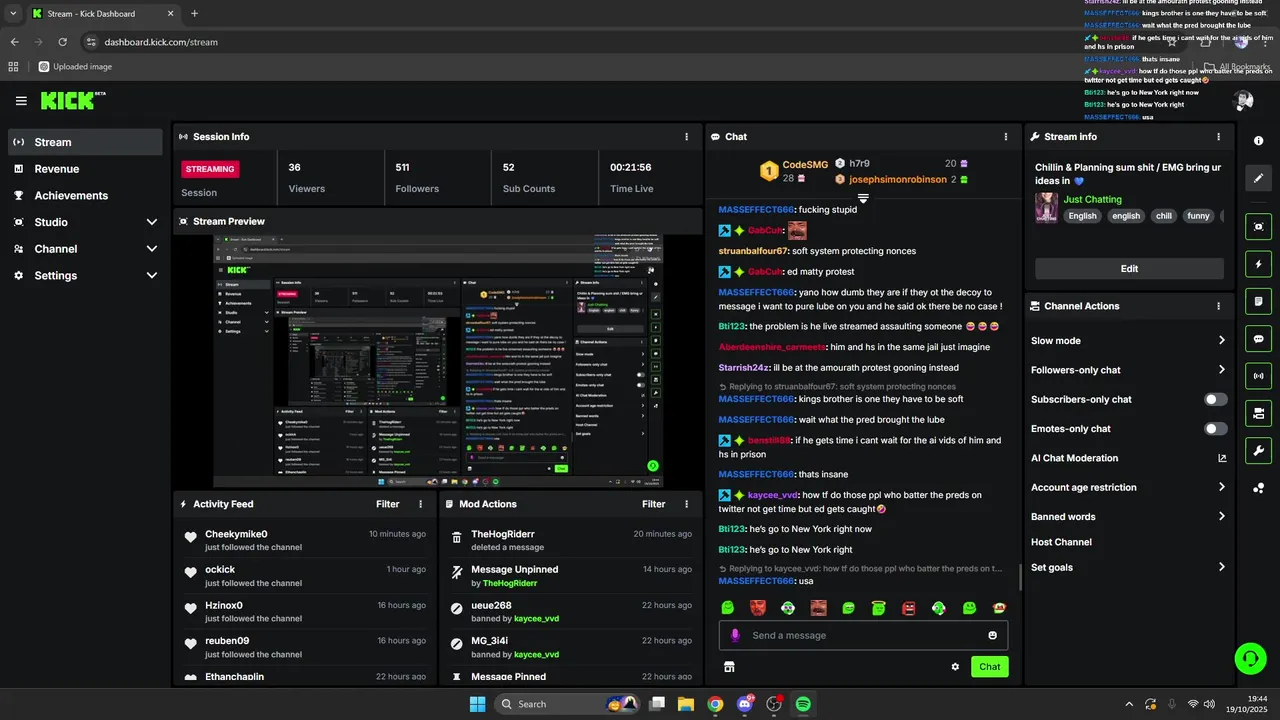This screenshot has height=720, width=1280.
Task: Toggle the wrench stream info icon in sidebar
Action: tap(1259, 450)
